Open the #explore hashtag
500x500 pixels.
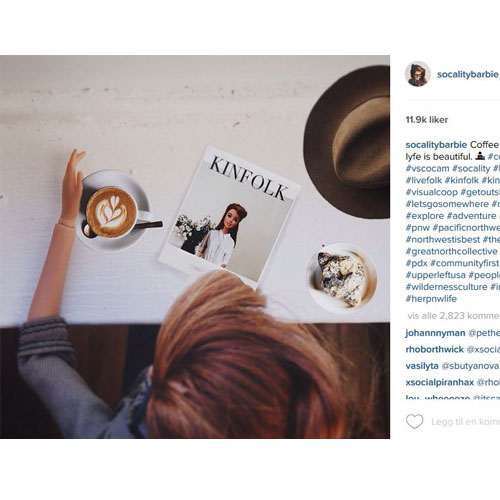(x=425, y=216)
